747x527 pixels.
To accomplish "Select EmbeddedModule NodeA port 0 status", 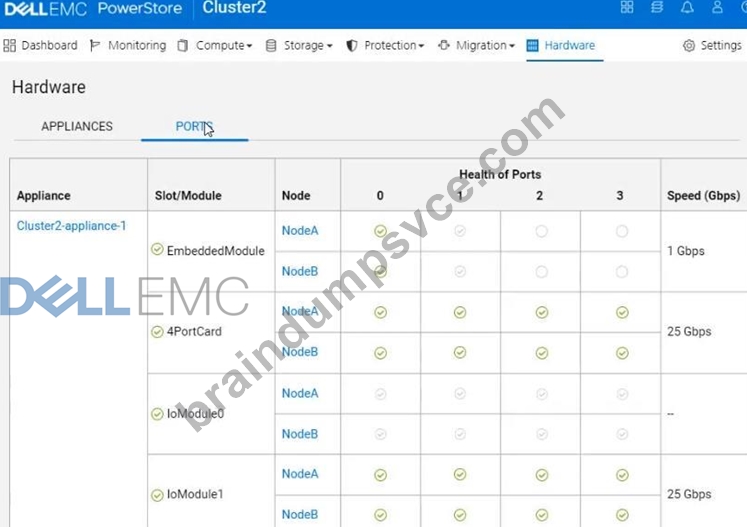I will [x=380, y=231].
